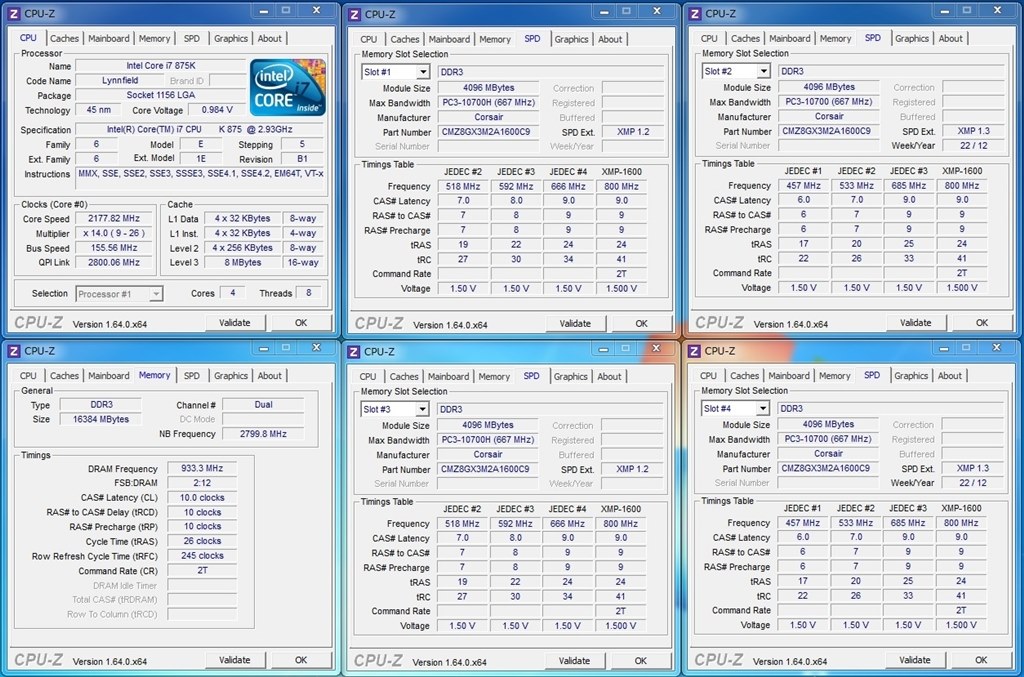Switch to CPU tab in the Slot #1 window

click(x=368, y=39)
